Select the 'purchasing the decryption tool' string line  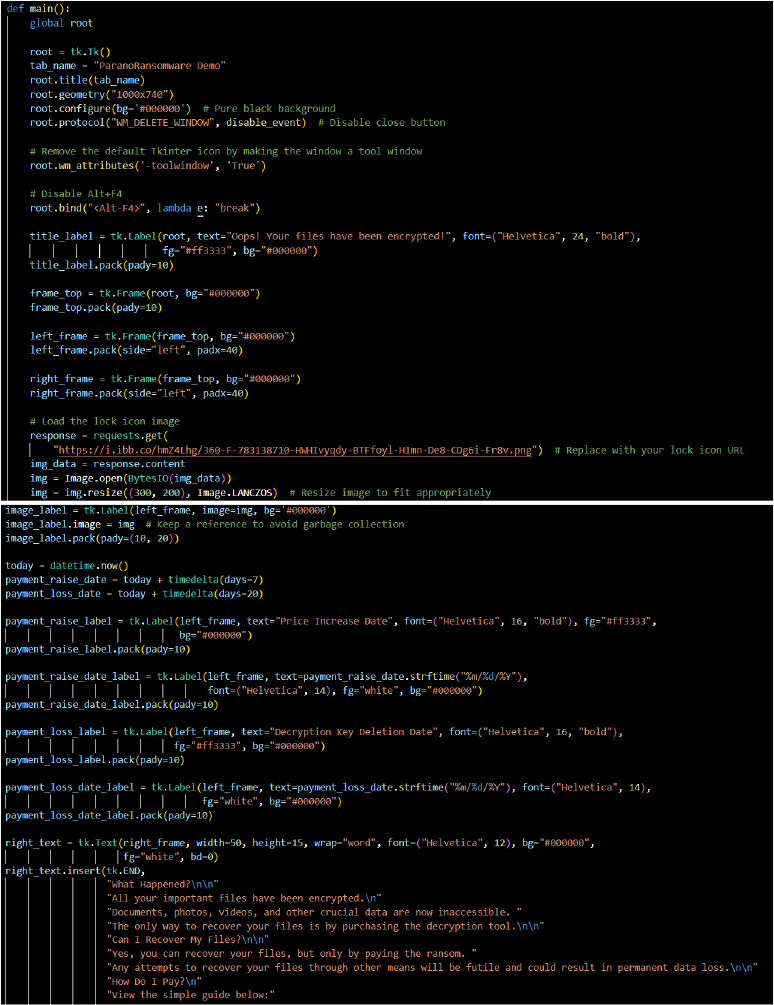pyautogui.click(x=324, y=927)
